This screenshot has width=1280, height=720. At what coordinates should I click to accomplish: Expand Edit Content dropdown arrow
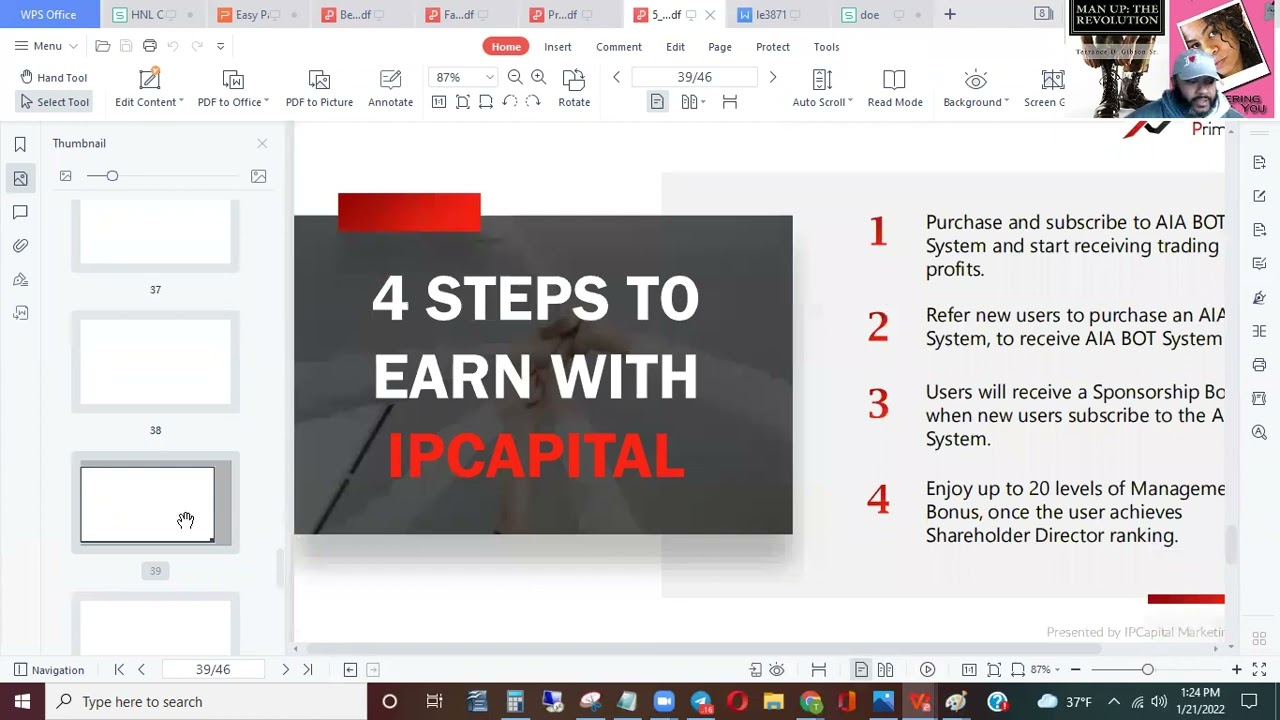[x=181, y=102]
